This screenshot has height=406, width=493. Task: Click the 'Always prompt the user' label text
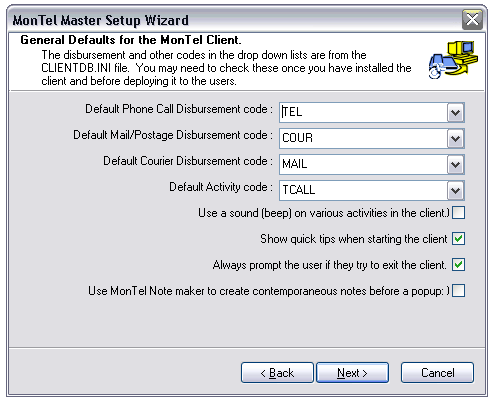[x=329, y=265]
